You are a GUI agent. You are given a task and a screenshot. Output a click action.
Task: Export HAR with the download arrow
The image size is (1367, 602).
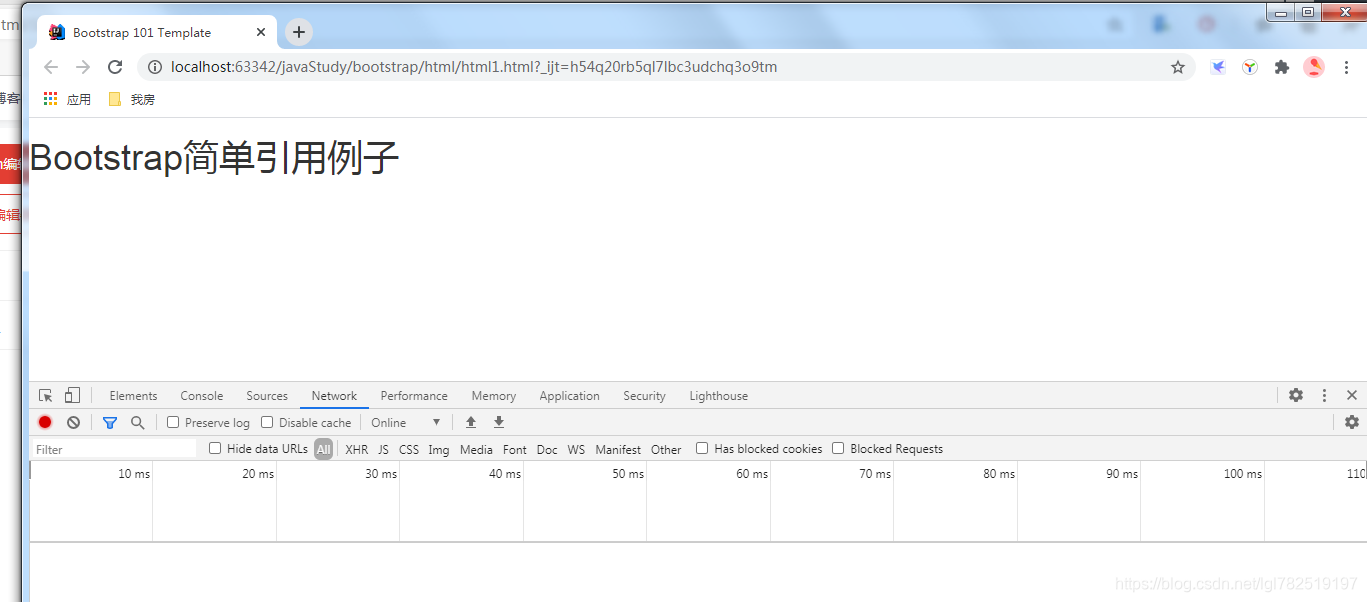499,422
